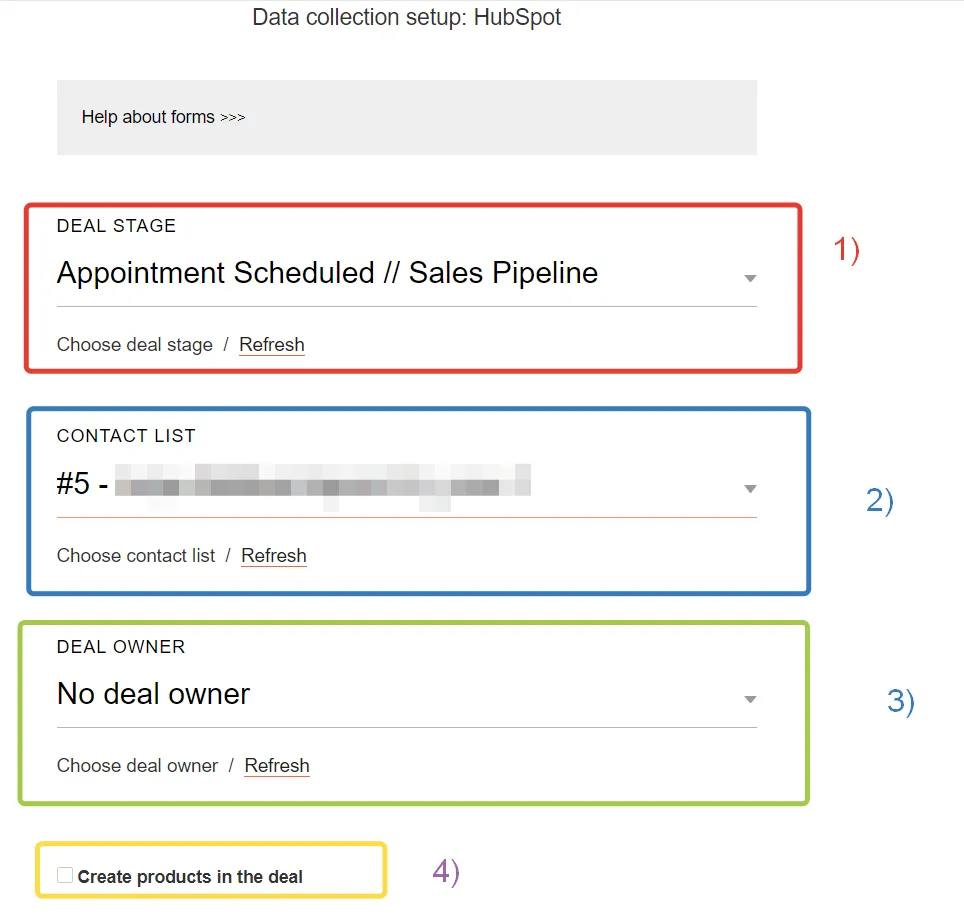Viewport: 964px width, 916px height.
Task: Expand the Contact List dropdown arrow
Action: 750,489
